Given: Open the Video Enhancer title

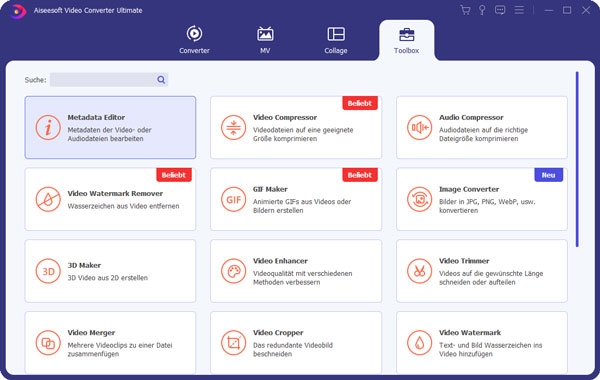Looking at the screenshot, I should click(280, 261).
